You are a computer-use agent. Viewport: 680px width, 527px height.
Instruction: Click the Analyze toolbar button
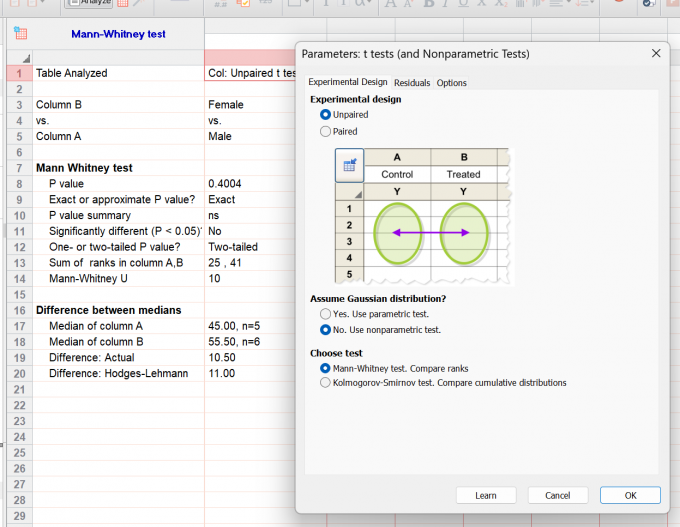(x=90, y=3)
